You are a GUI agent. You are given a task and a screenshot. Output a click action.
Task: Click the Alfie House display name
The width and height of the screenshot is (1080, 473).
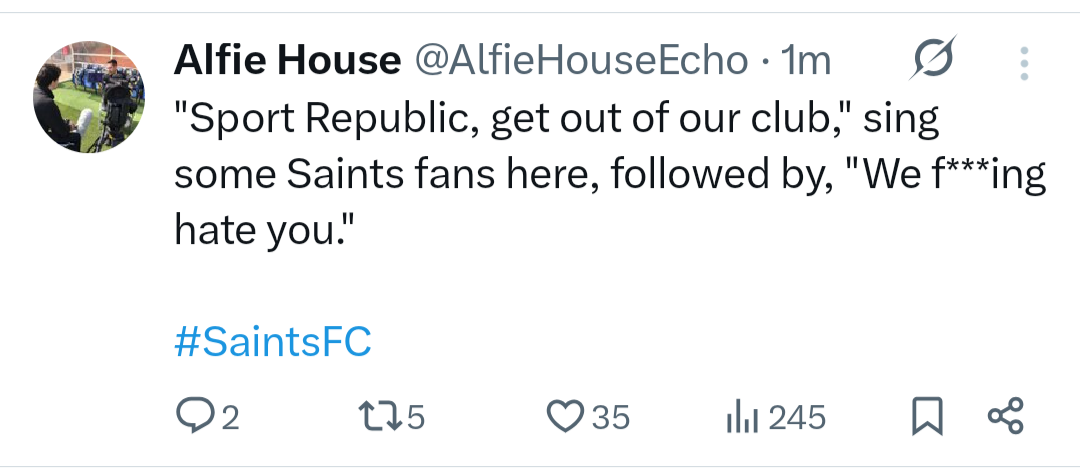pos(287,62)
